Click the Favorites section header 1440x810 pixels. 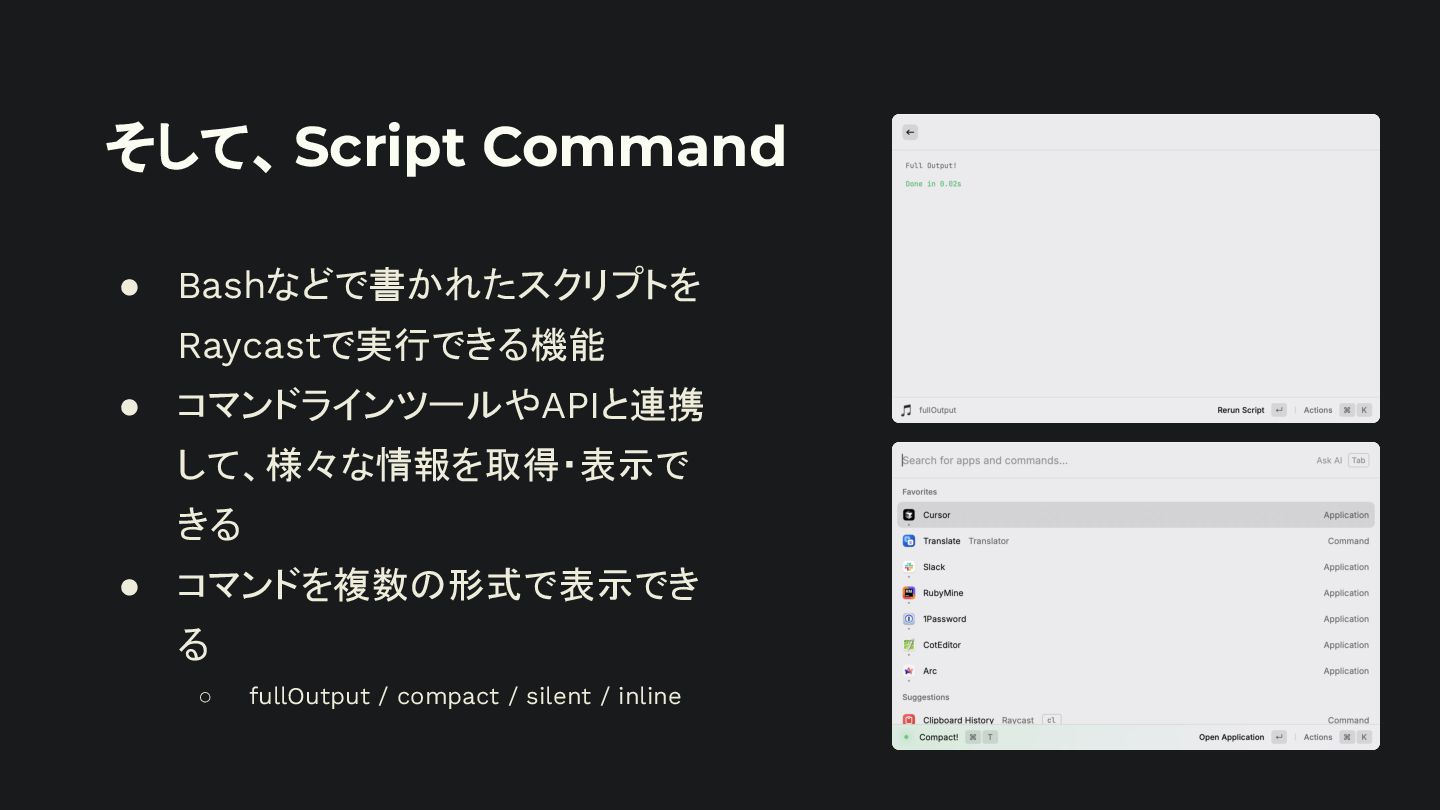coord(920,492)
